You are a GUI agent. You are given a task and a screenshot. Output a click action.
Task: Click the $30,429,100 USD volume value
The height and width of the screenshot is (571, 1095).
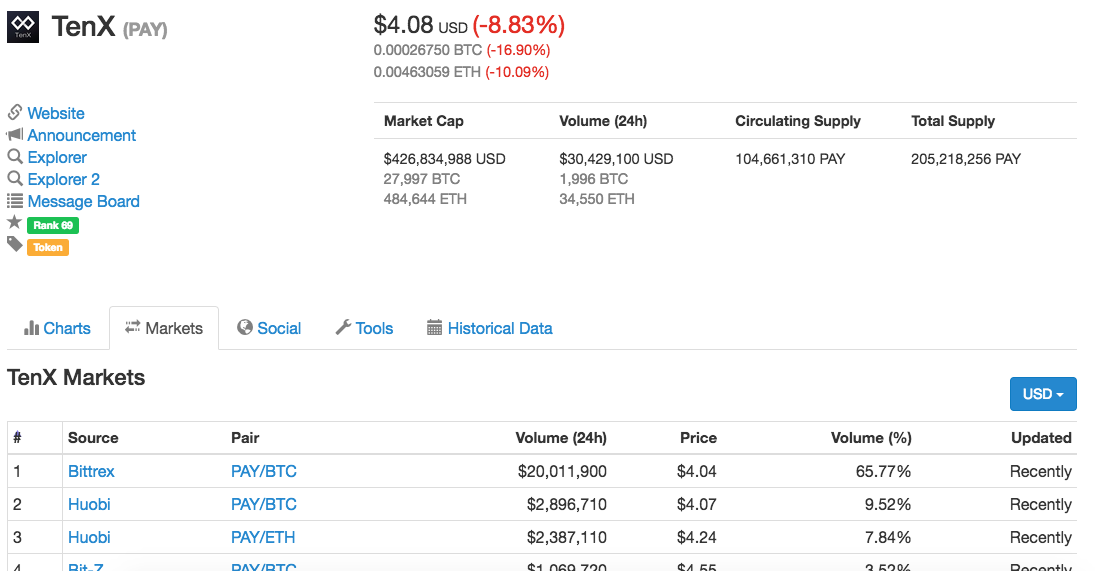point(617,158)
